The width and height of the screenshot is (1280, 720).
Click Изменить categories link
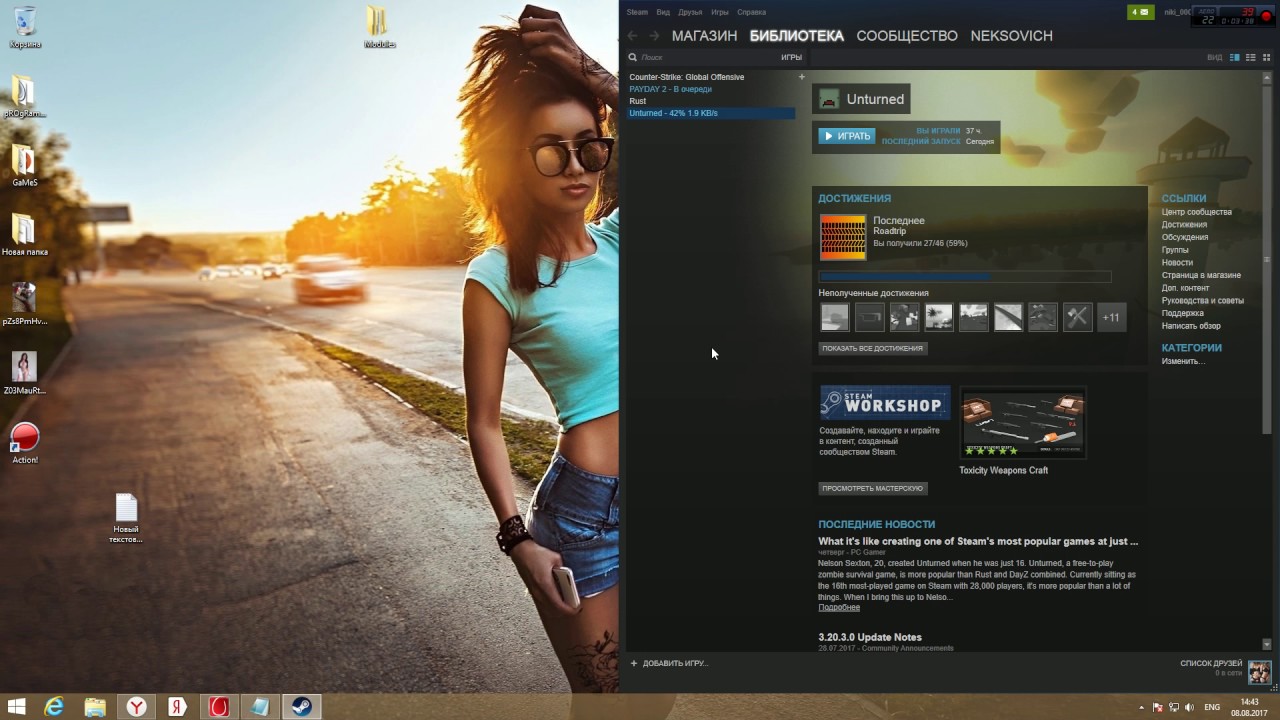1182,361
